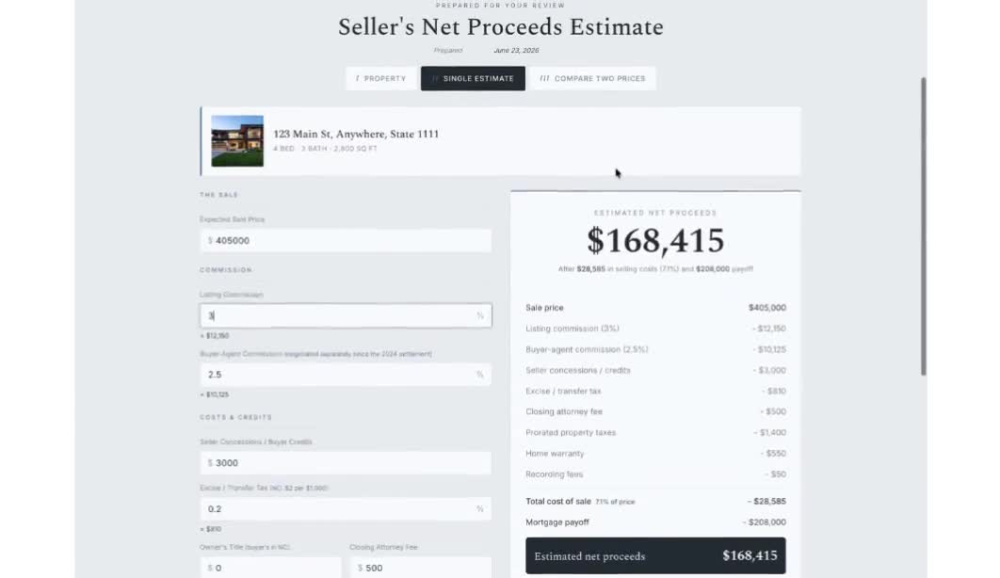Click the percent symbol in Listing Commission
The image size is (1000, 578).
480,316
